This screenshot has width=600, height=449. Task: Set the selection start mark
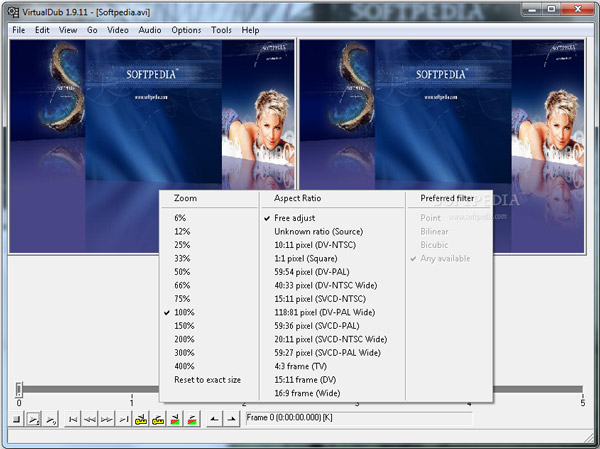pyautogui.click(x=214, y=420)
